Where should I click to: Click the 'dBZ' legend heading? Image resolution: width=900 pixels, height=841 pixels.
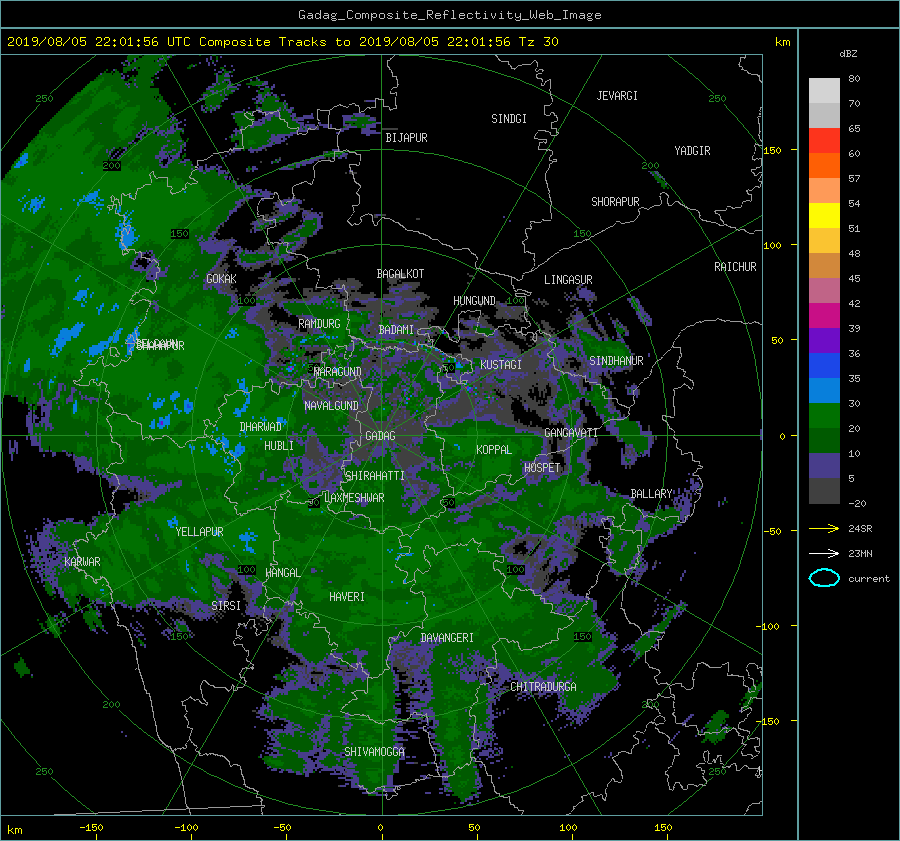click(848, 53)
